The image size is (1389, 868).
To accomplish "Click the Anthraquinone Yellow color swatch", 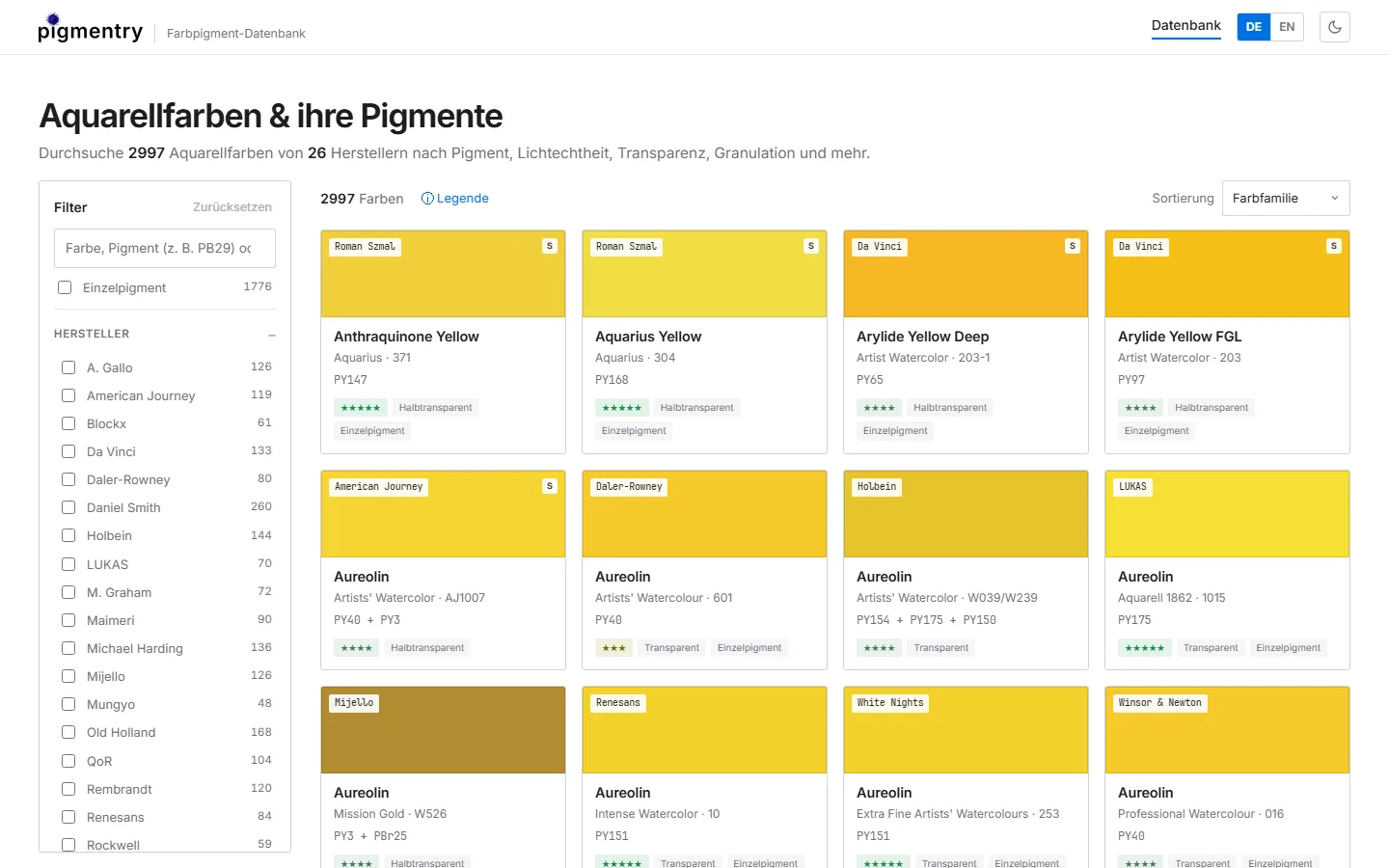I will pos(443,274).
